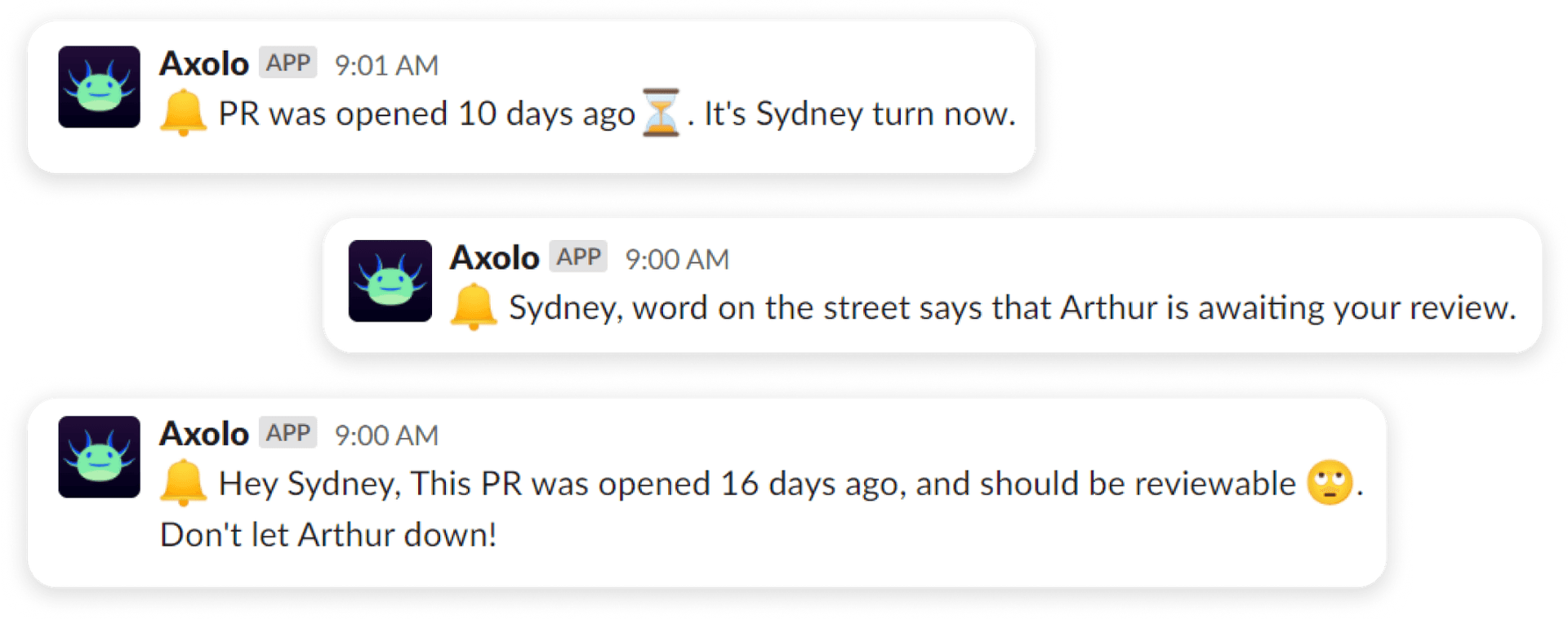Click the bell emoji in the middle message
Viewport: 1568px width, 620px height.
point(474,307)
